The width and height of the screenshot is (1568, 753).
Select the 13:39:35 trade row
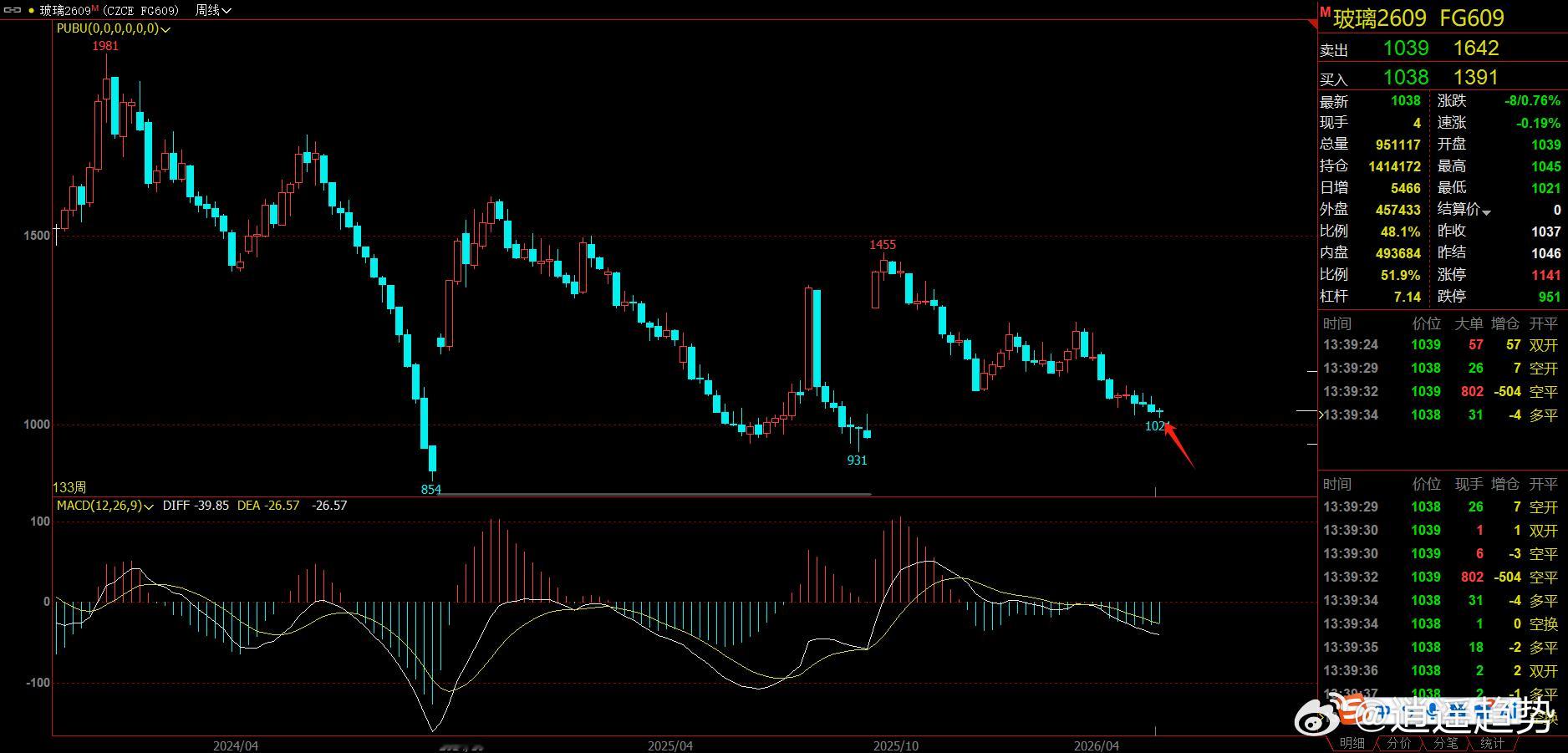click(x=1441, y=648)
